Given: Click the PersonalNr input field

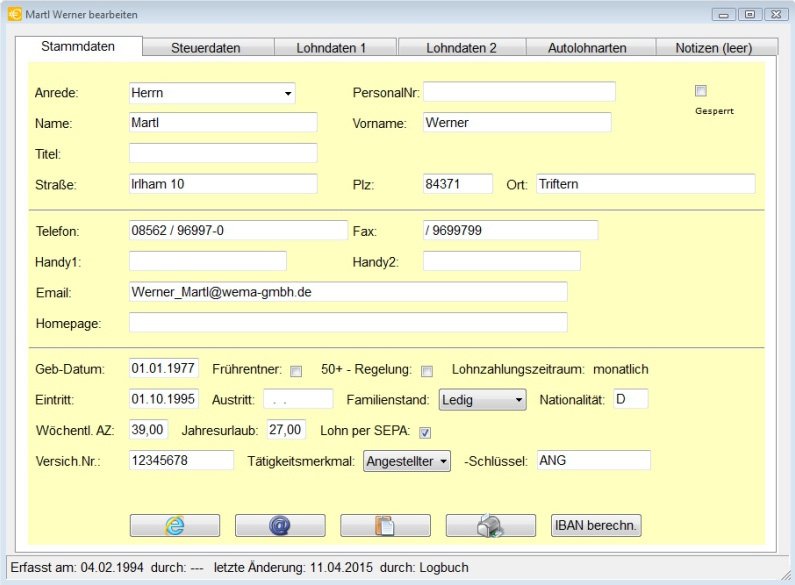Looking at the screenshot, I should [519, 92].
